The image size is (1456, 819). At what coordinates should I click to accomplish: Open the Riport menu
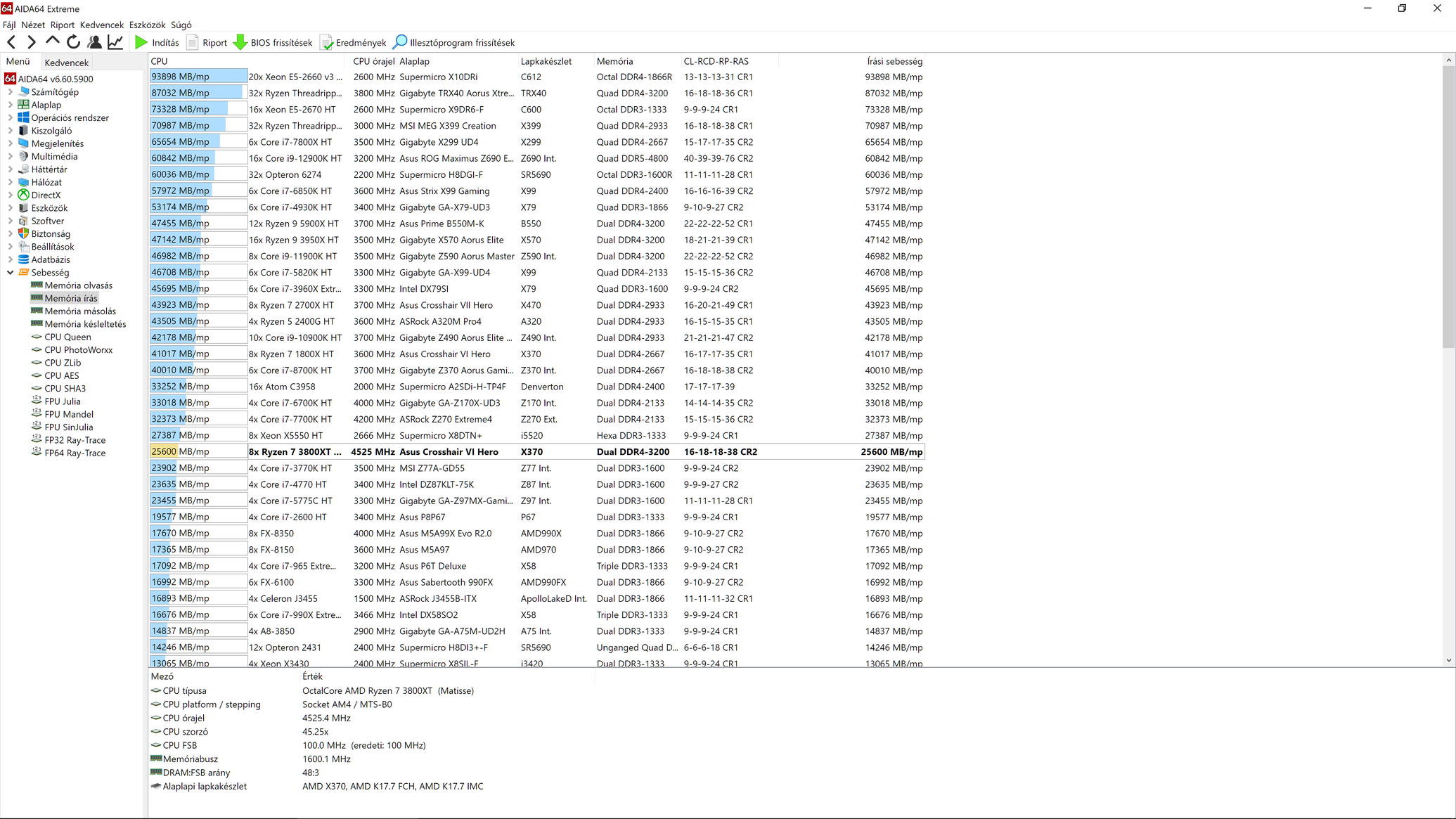pos(63,25)
